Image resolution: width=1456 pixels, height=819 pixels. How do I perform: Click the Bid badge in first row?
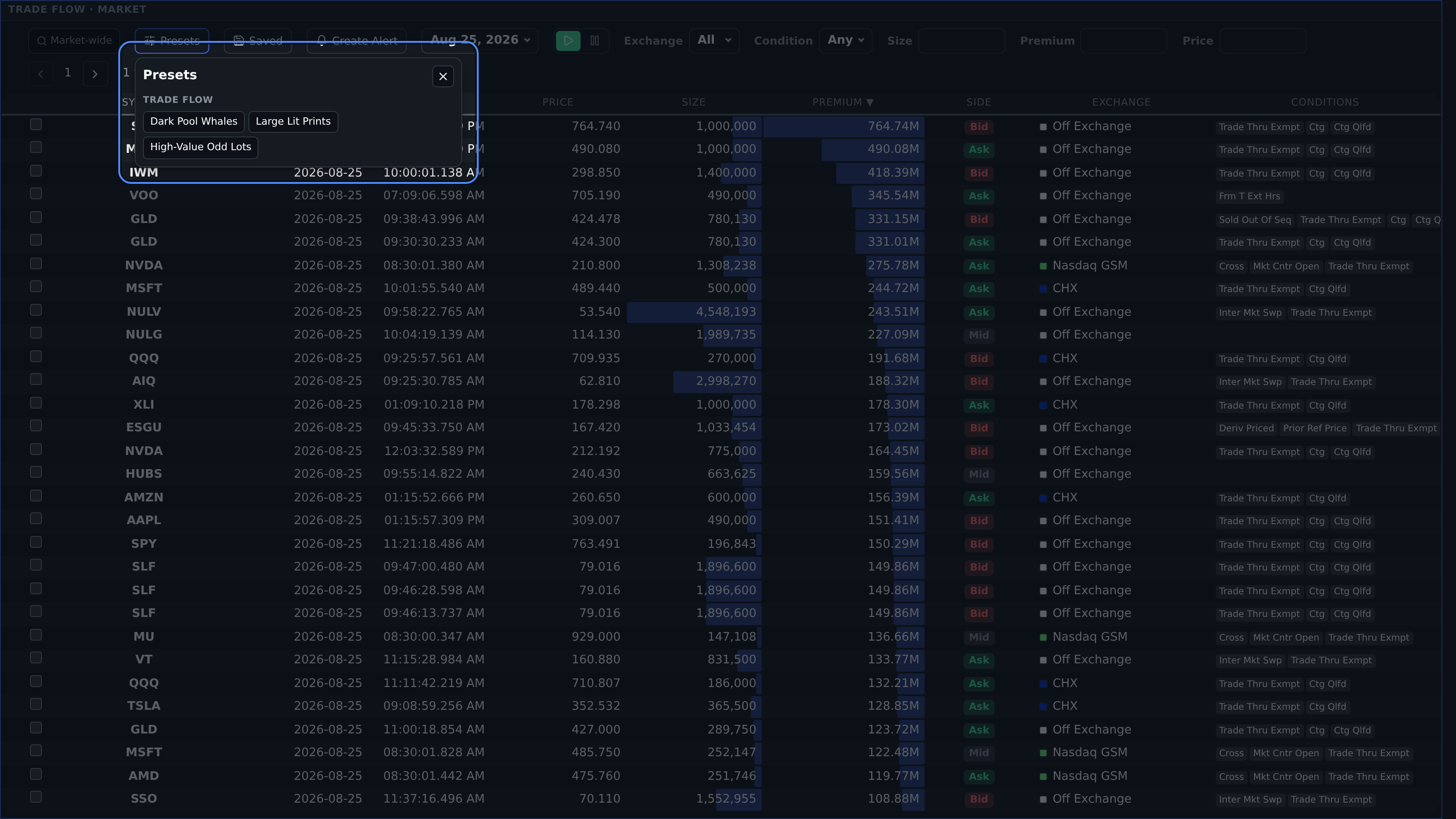point(978,127)
